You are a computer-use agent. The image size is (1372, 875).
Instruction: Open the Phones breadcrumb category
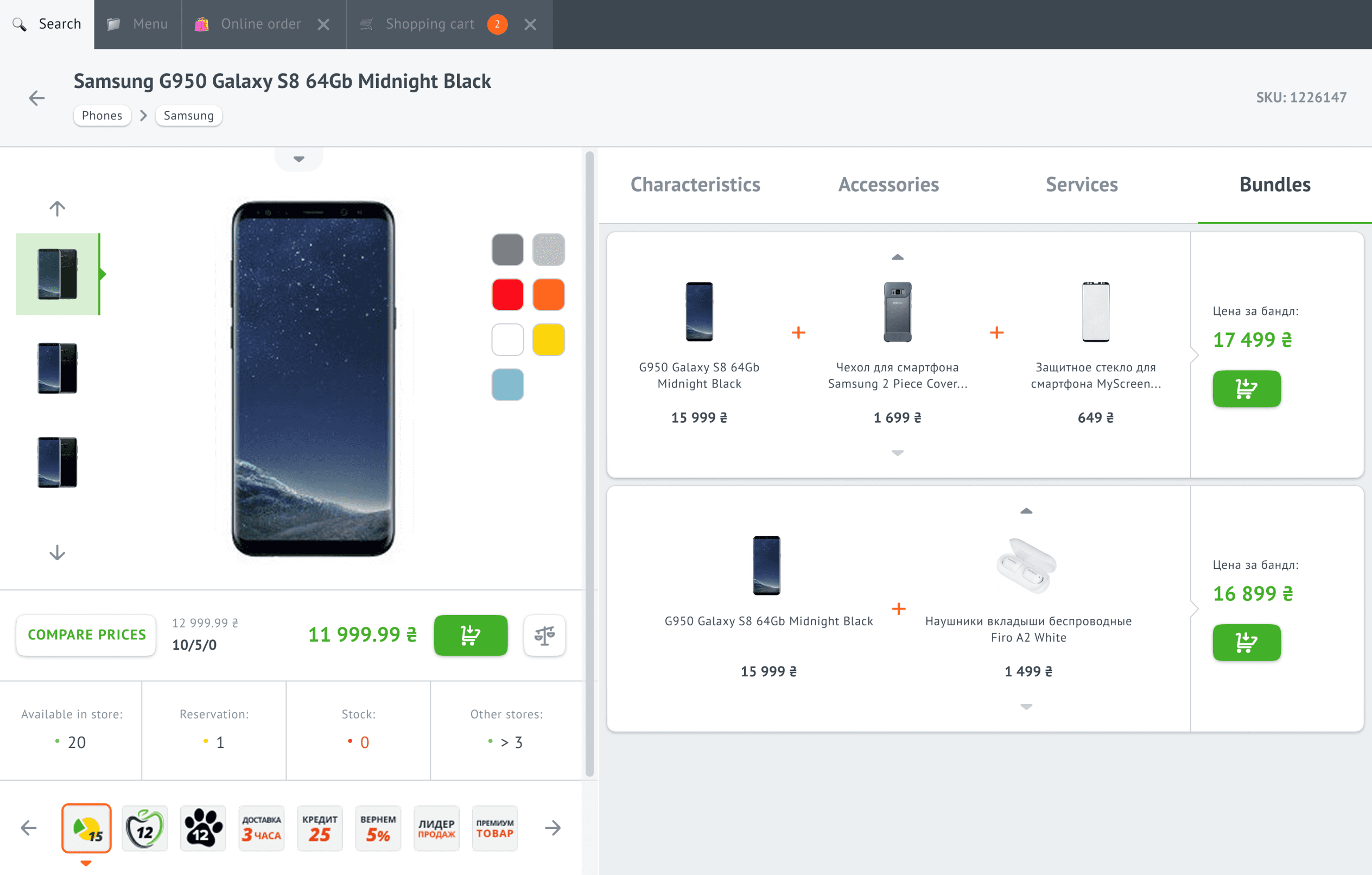[x=102, y=116]
